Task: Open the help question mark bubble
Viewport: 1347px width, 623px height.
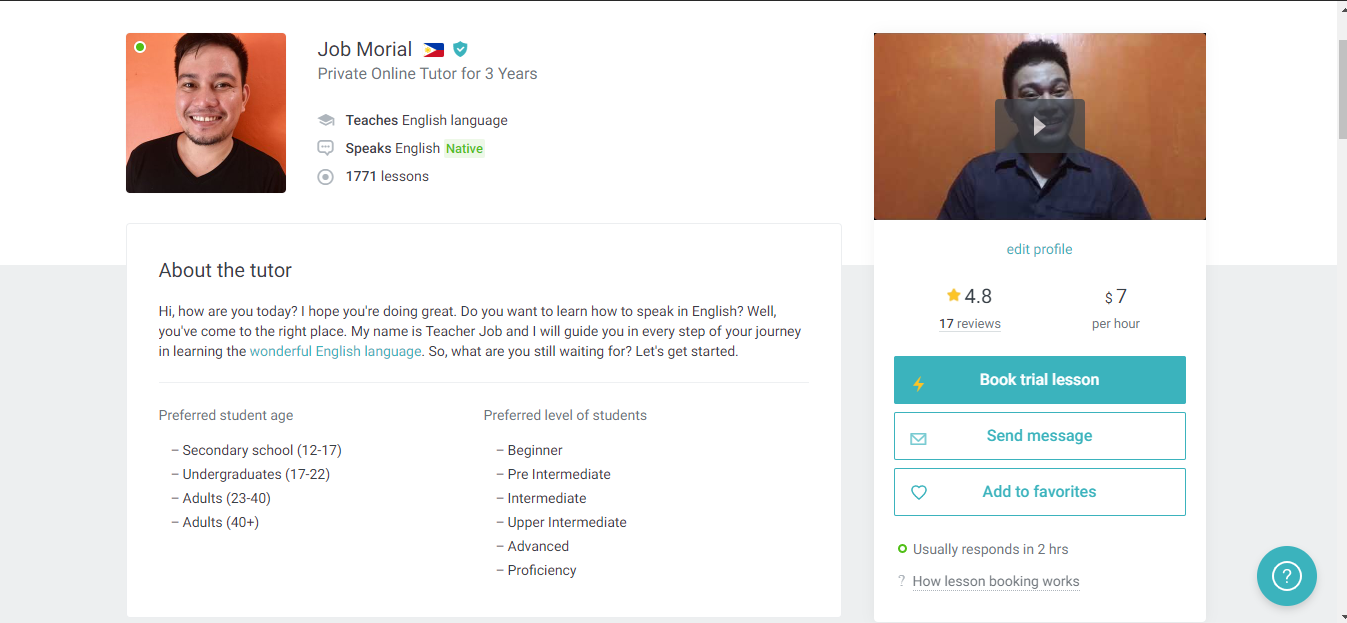Action: 1286,576
